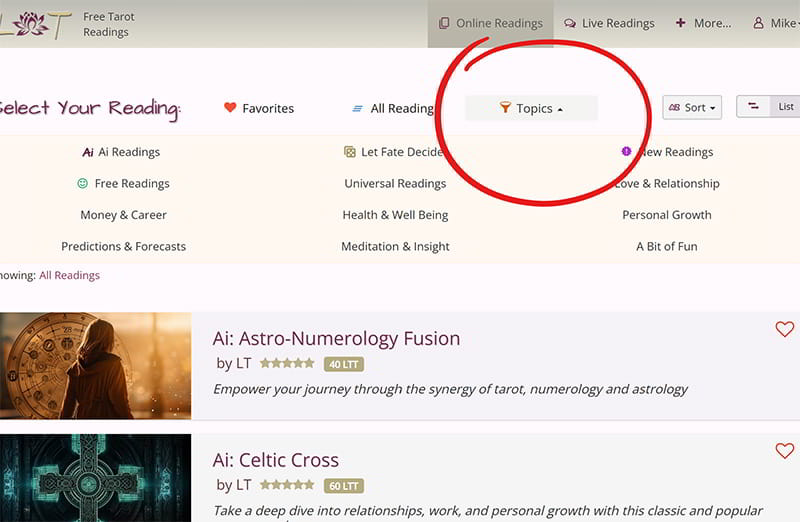Image resolution: width=800 pixels, height=522 pixels.
Task: Expand the Topics filter dropdown
Action: (531, 108)
